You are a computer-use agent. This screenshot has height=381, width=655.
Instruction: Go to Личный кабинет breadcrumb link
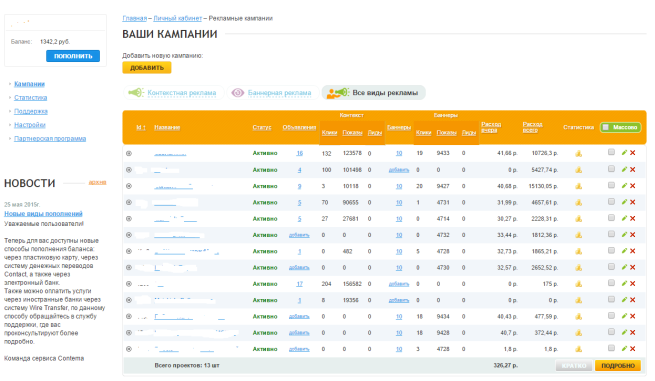[178, 18]
